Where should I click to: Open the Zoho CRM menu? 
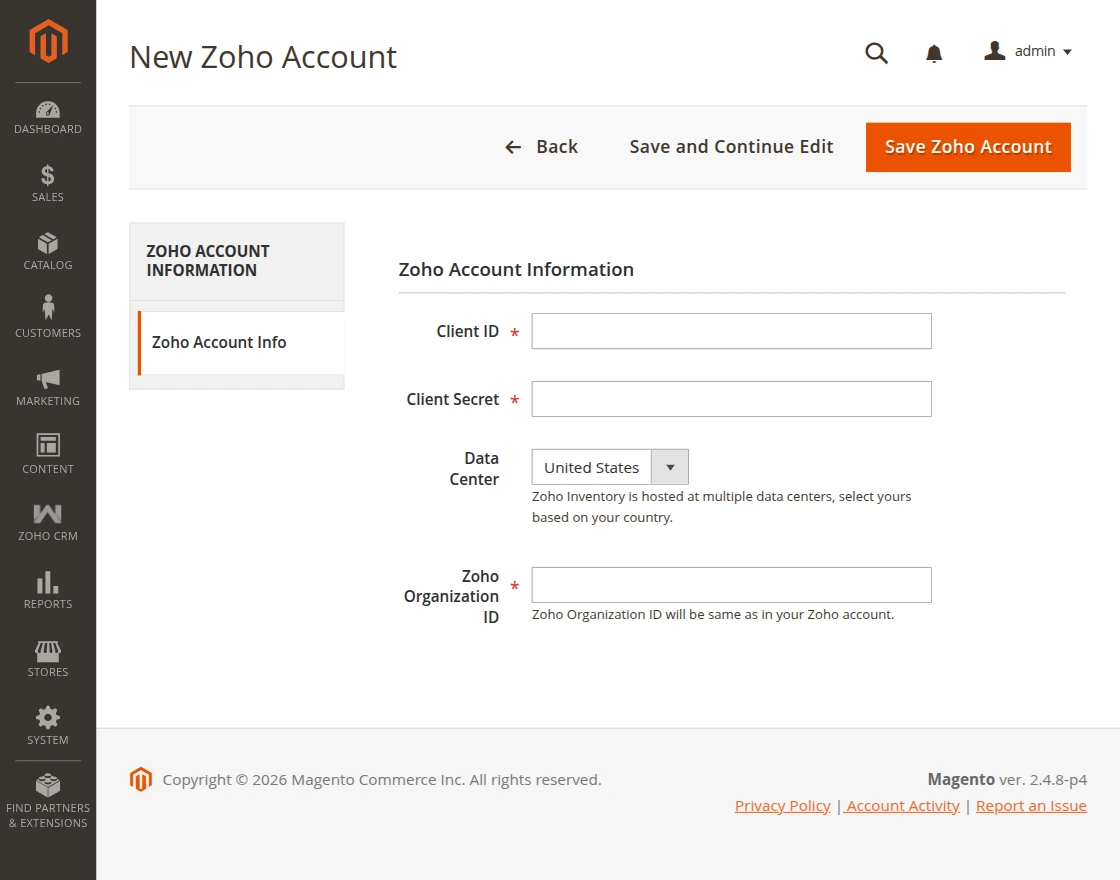click(x=48, y=524)
